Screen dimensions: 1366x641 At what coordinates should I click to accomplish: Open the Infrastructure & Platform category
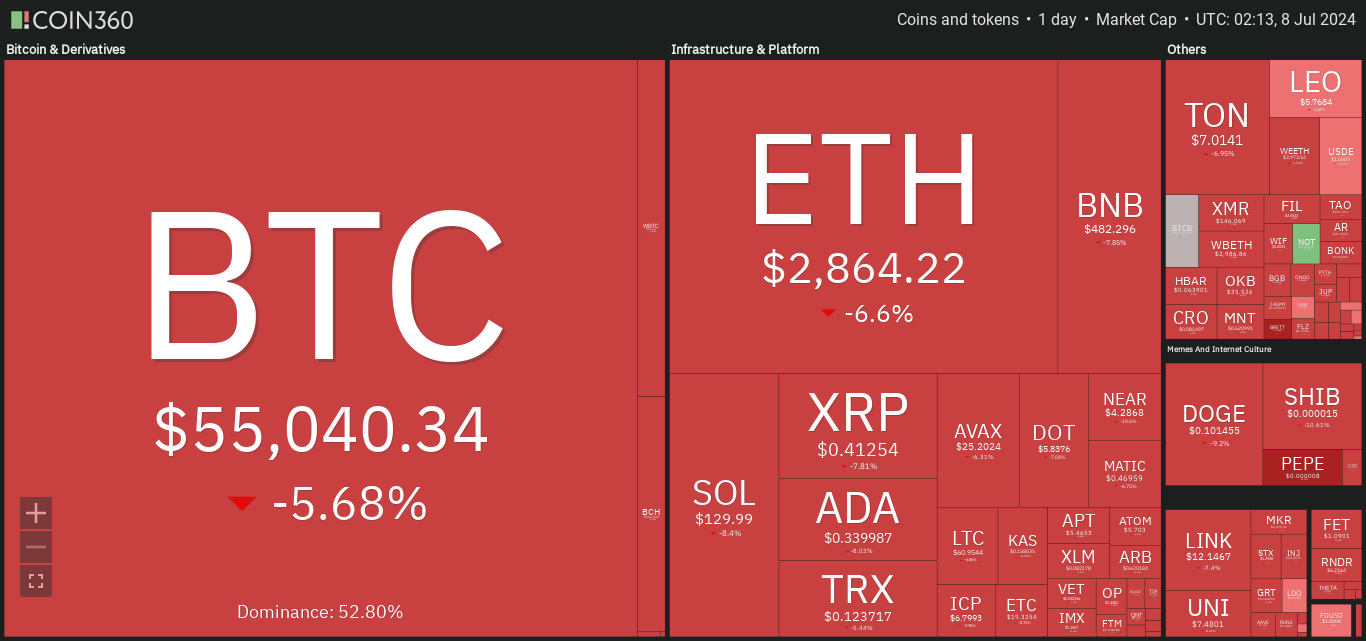pos(745,49)
